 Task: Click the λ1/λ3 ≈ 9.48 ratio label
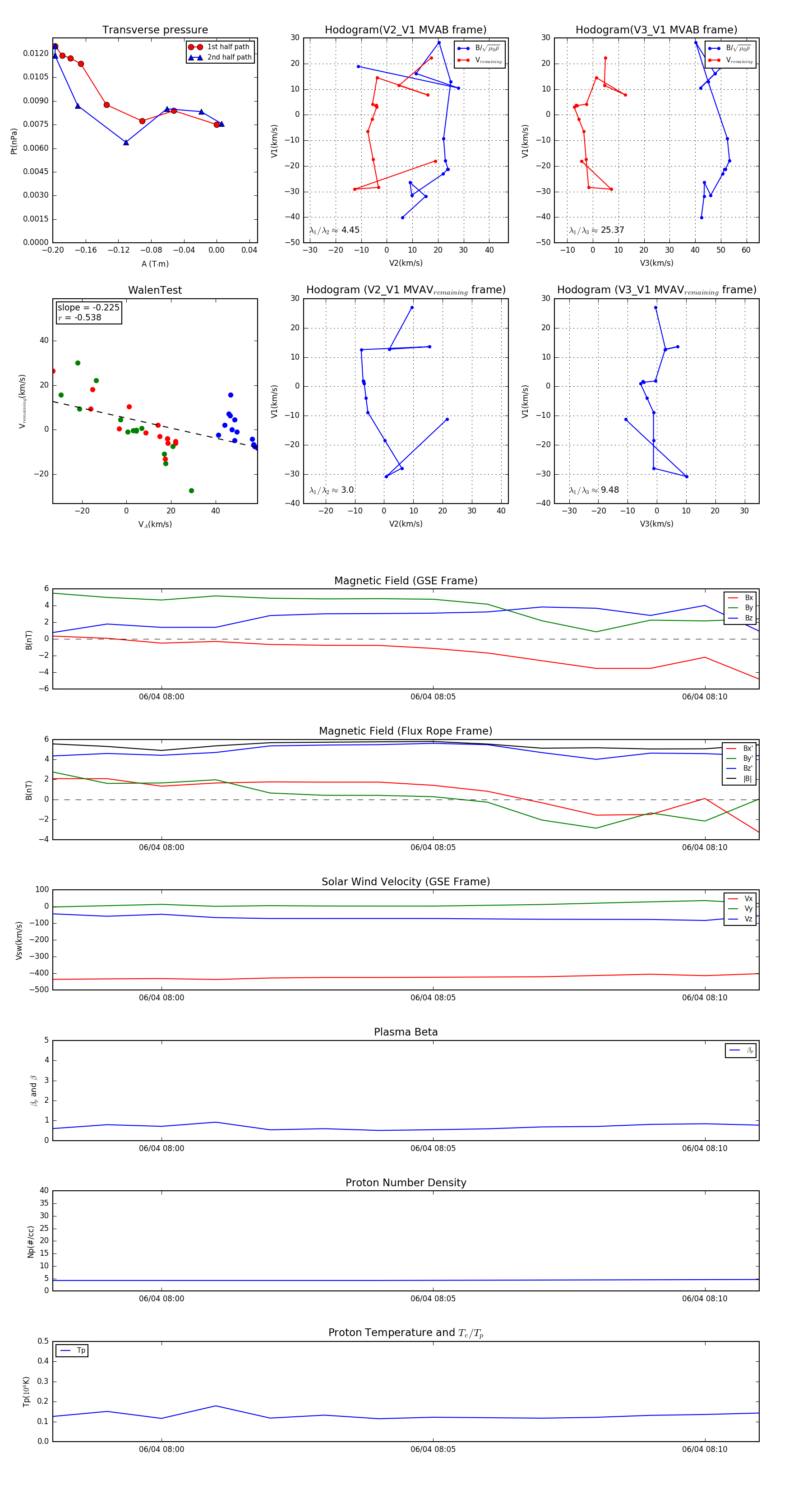594,490
